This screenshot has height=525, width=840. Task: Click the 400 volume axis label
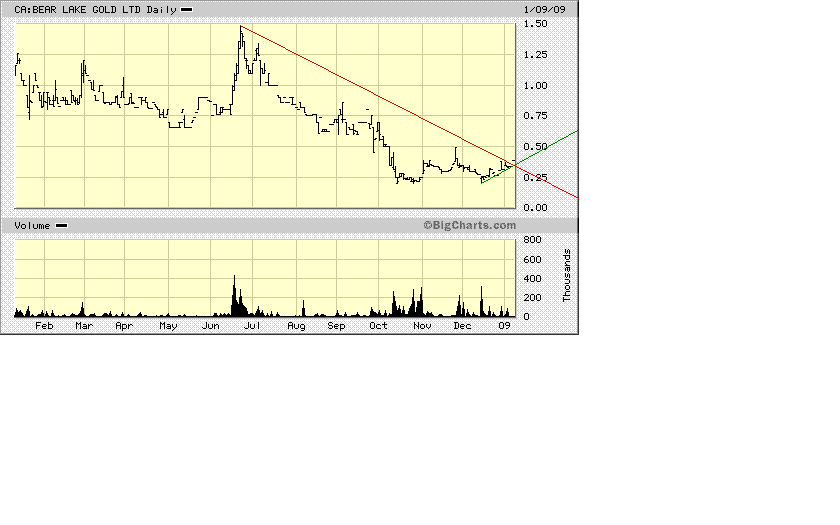click(532, 279)
